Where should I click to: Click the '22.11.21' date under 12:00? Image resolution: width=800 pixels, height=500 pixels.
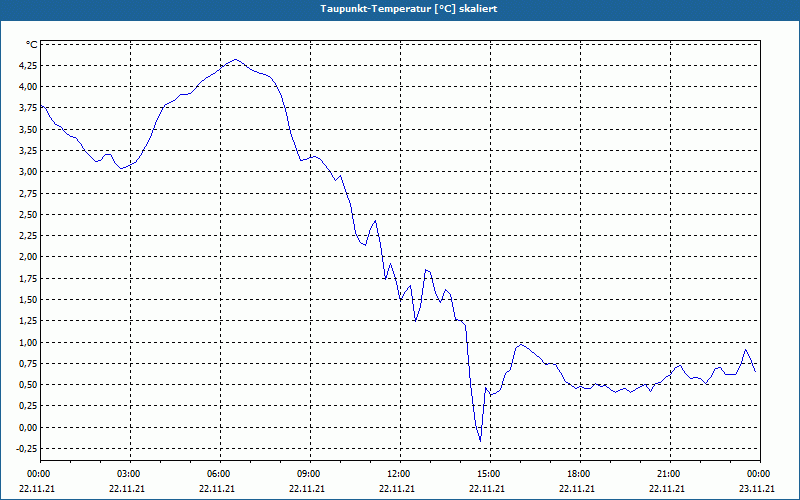tap(397, 489)
